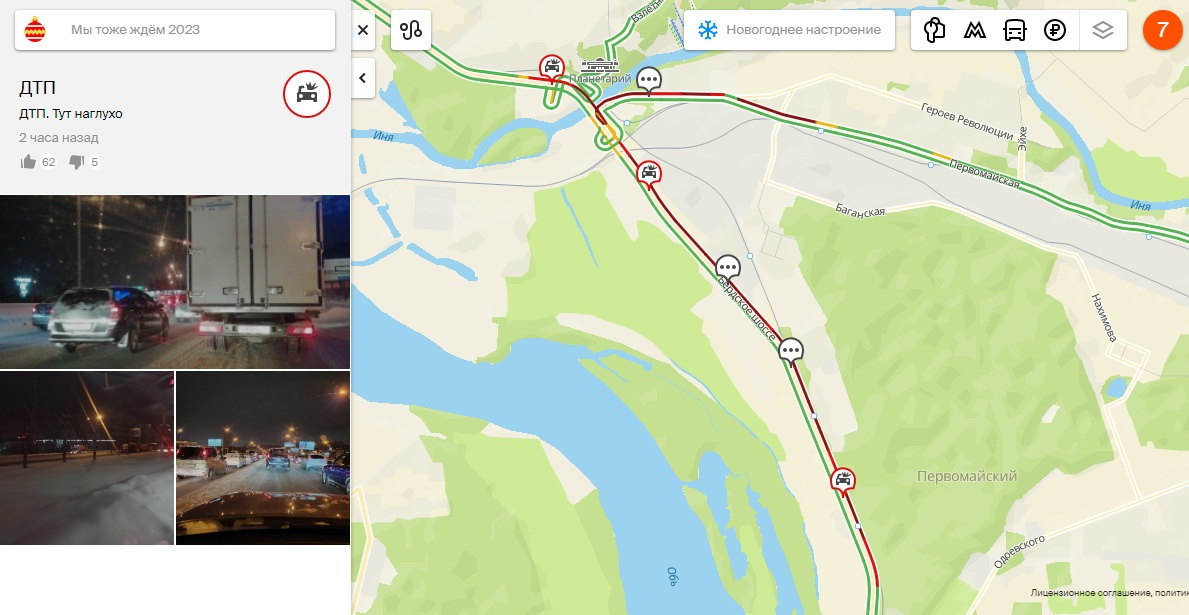Open the large truck accident photo
The height and width of the screenshot is (615, 1189).
(175, 282)
